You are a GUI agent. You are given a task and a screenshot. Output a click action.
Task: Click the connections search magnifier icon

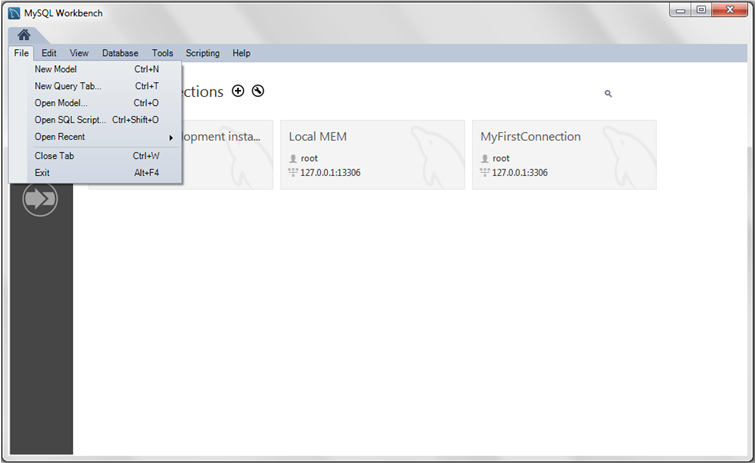pyautogui.click(x=608, y=94)
